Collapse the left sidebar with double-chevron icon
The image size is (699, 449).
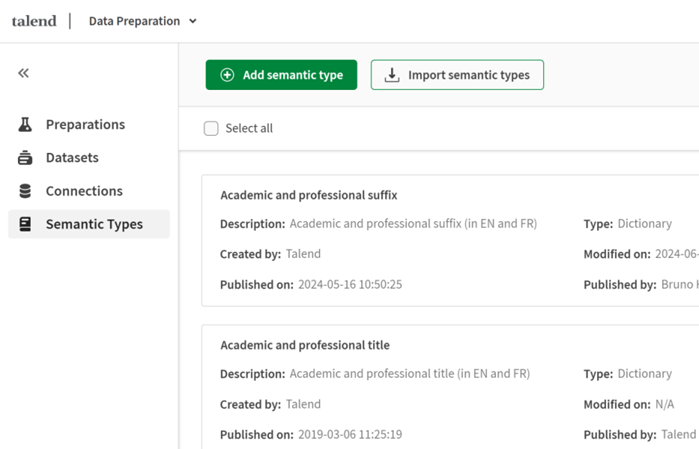tap(24, 73)
